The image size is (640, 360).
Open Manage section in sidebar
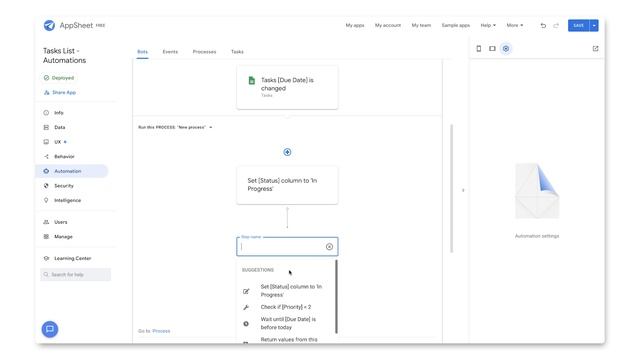(63, 237)
